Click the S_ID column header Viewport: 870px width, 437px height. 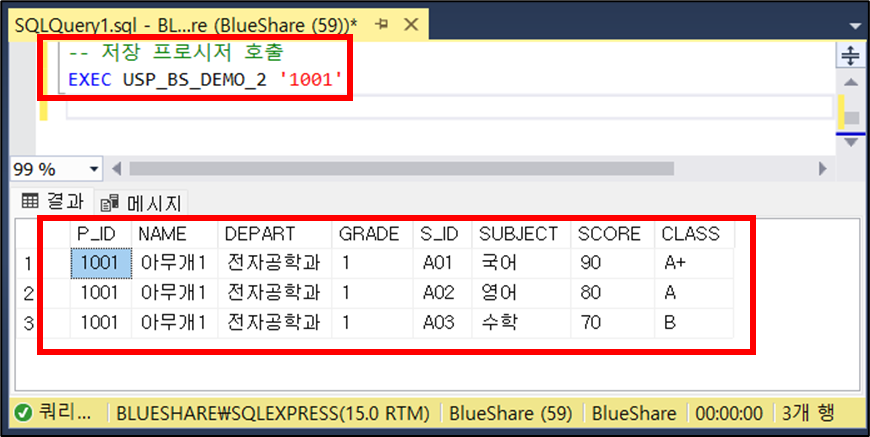pyautogui.click(x=442, y=234)
